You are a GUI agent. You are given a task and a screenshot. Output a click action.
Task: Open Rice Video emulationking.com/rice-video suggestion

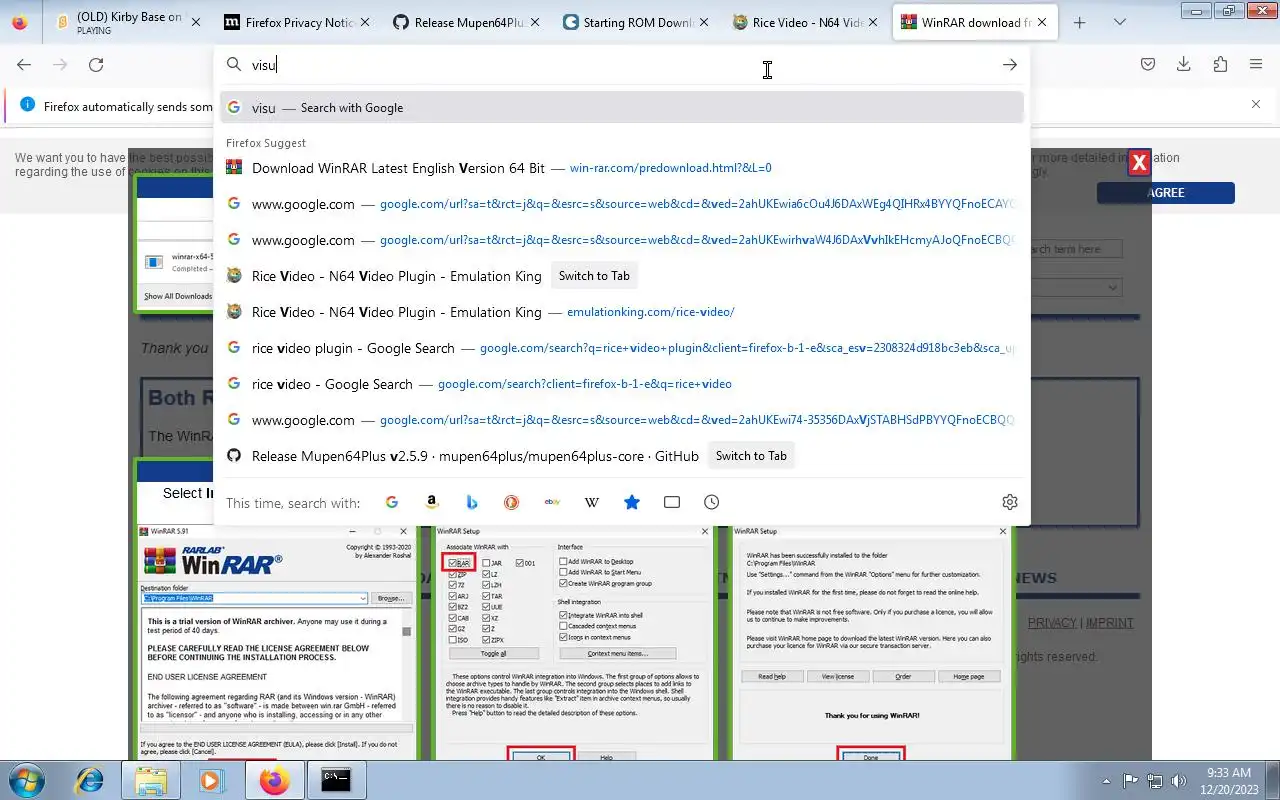point(622,312)
